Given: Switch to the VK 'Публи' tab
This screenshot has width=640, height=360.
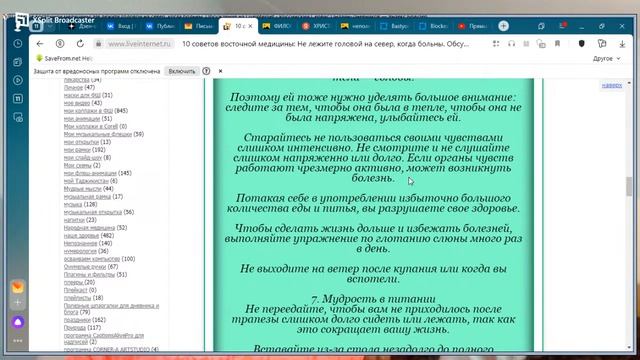Looking at the screenshot, I should [160, 26].
